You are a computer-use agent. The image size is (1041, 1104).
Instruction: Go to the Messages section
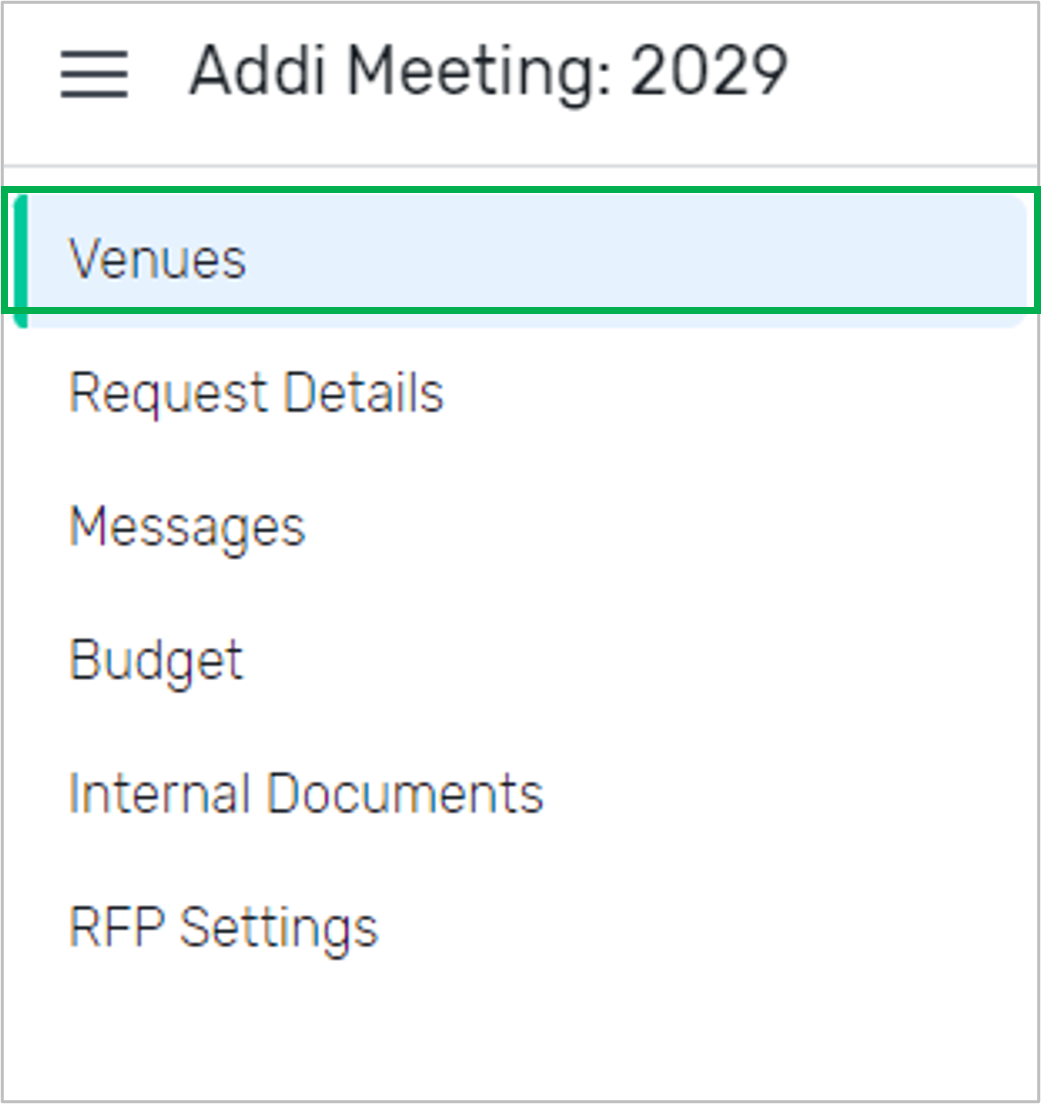pyautogui.click(x=187, y=526)
